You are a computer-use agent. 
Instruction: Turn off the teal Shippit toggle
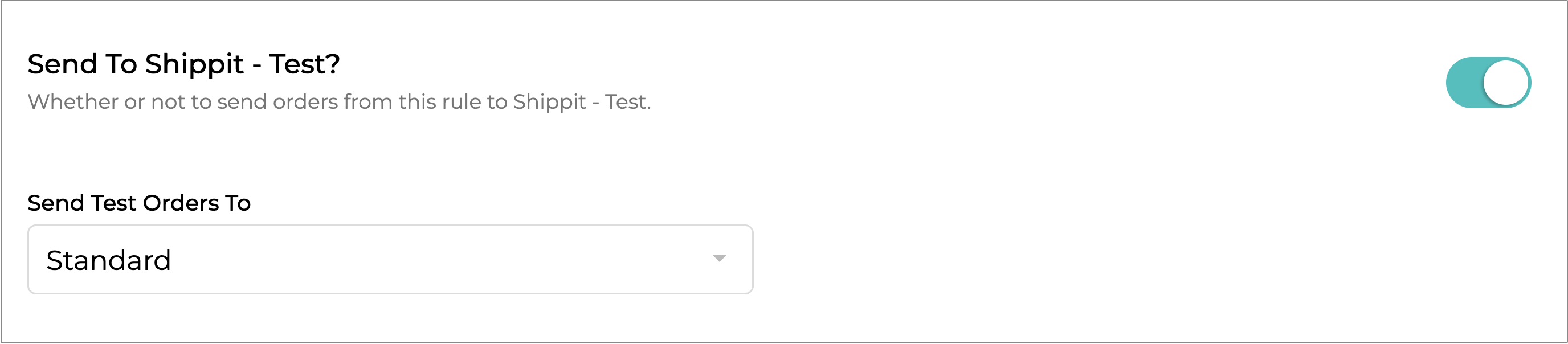tap(1488, 83)
